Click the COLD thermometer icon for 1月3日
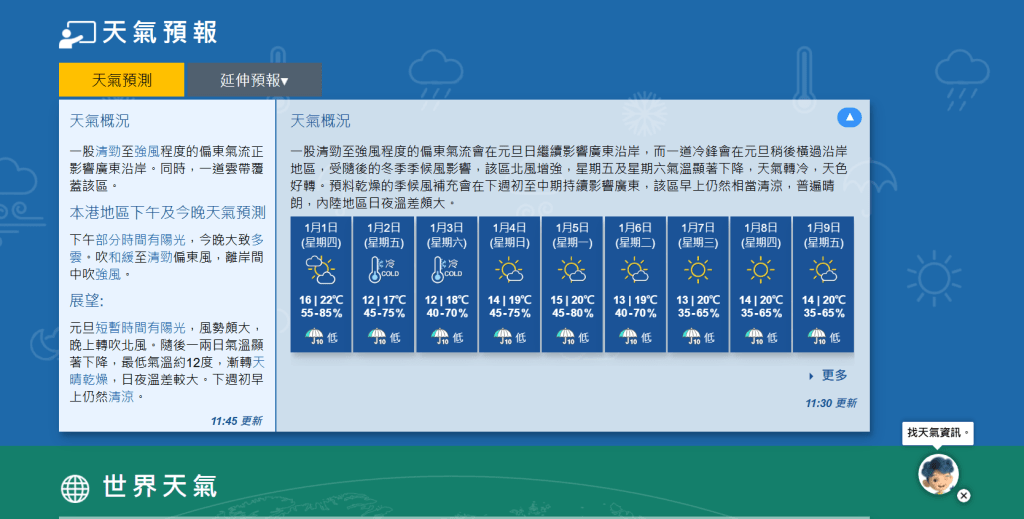1024x519 pixels. click(x=447, y=269)
